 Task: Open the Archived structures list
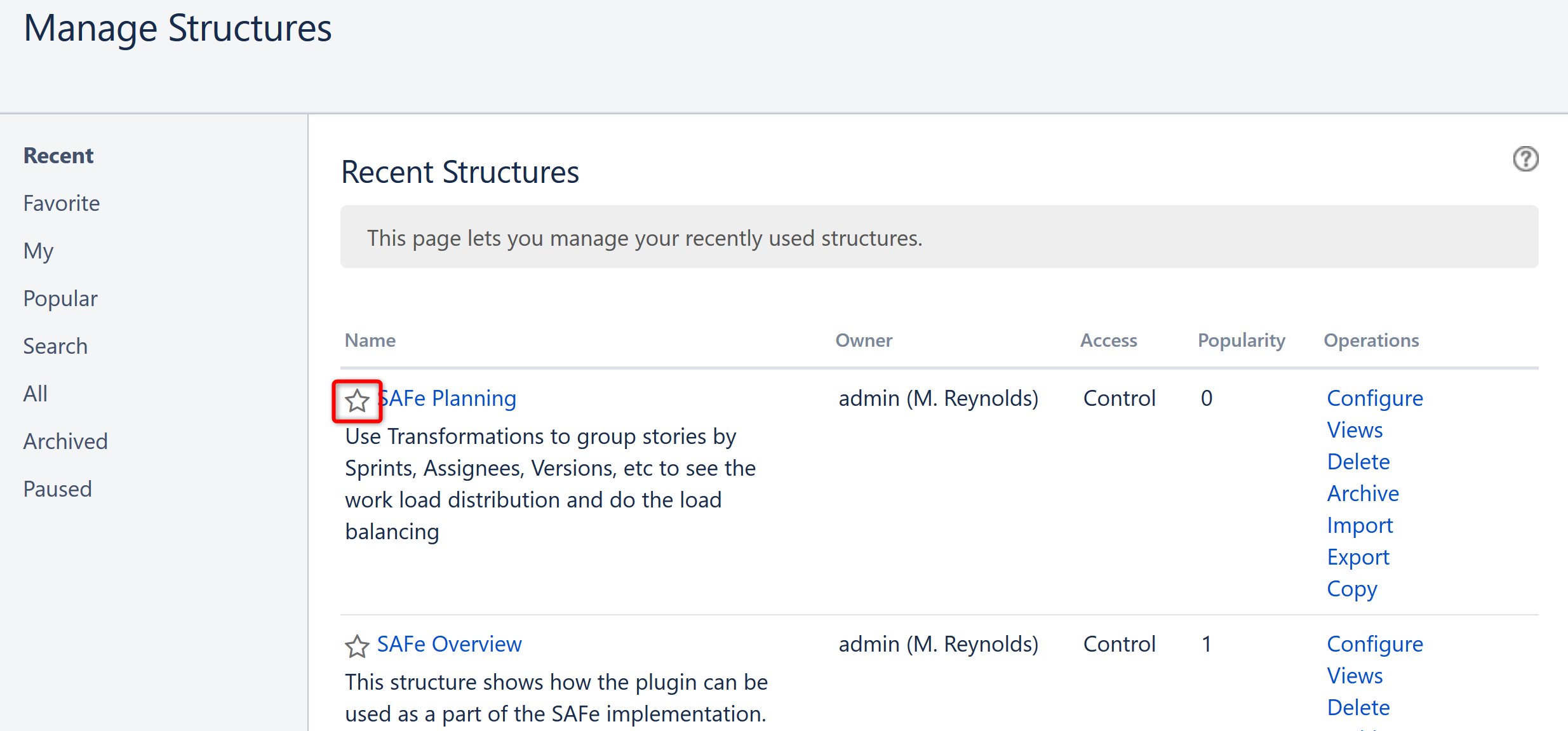tap(65, 441)
